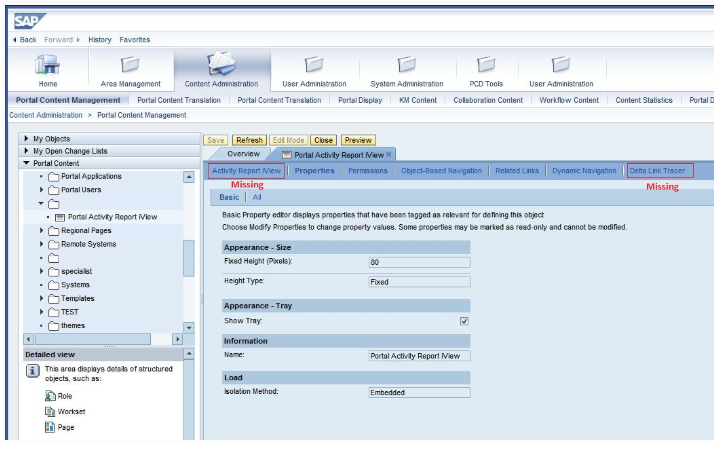
Task: Open the Permissions link
Action: (368, 171)
